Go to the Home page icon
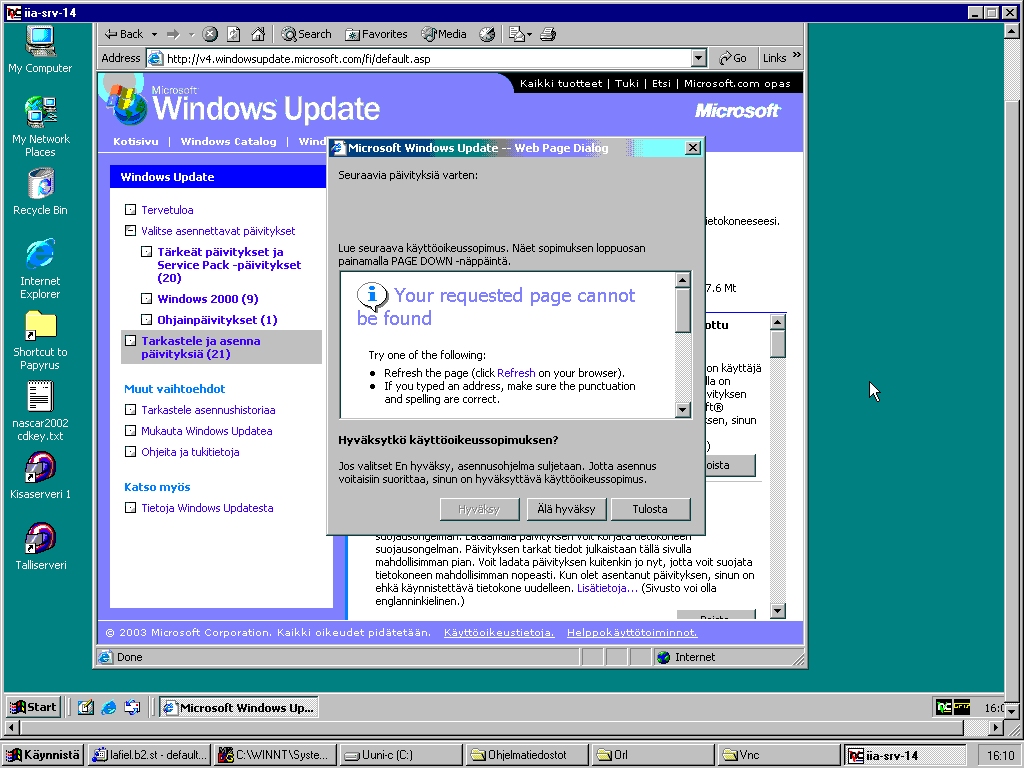This screenshot has height=768, width=1024. click(256, 34)
